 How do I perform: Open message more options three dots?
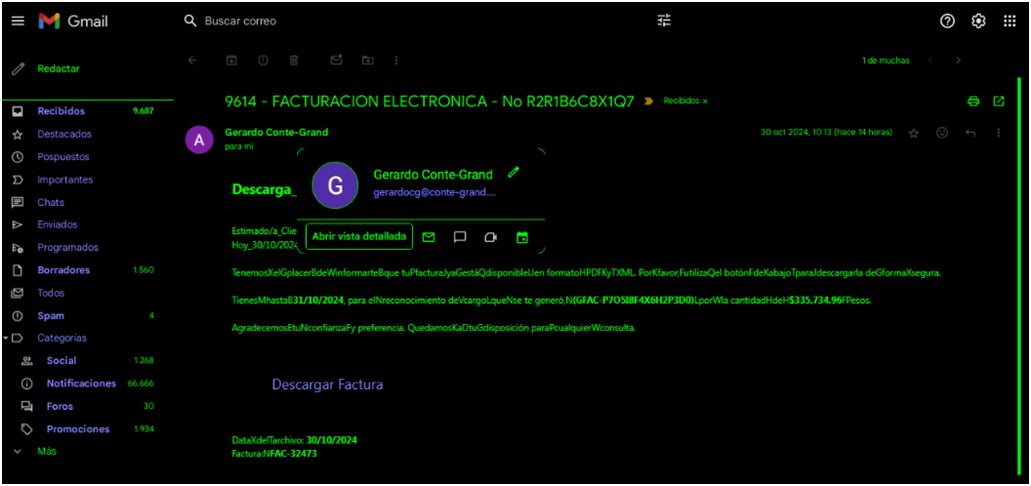click(x=999, y=133)
